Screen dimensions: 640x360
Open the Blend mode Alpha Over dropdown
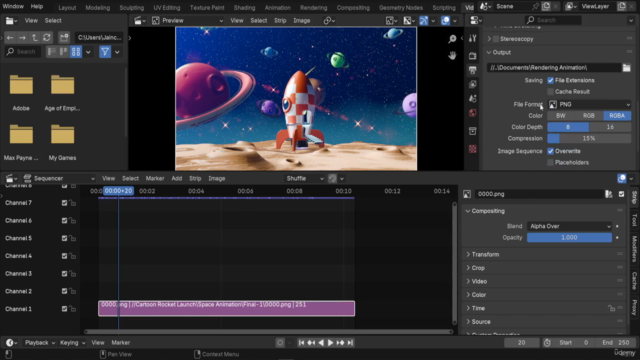click(x=569, y=226)
